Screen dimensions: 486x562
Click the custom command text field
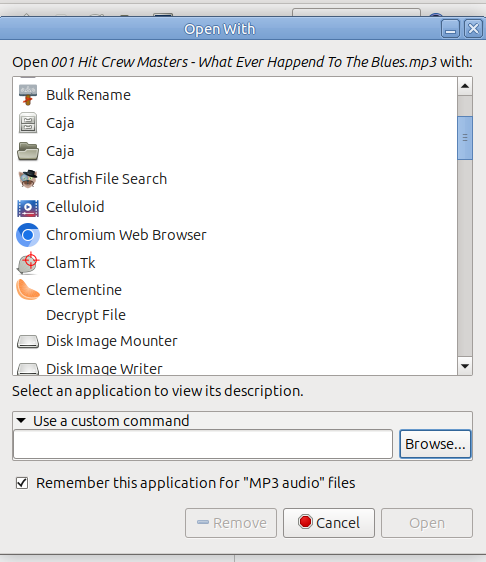point(203,444)
